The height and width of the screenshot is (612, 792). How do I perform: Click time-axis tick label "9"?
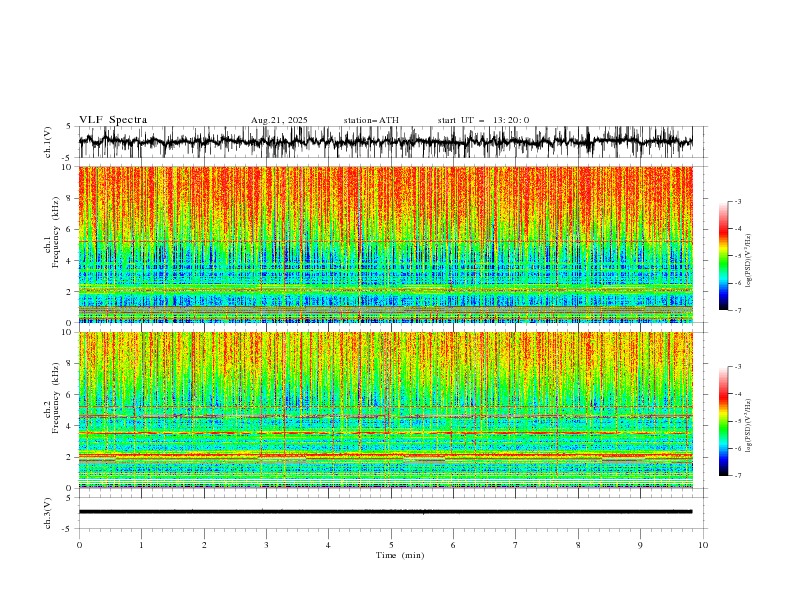coord(640,545)
